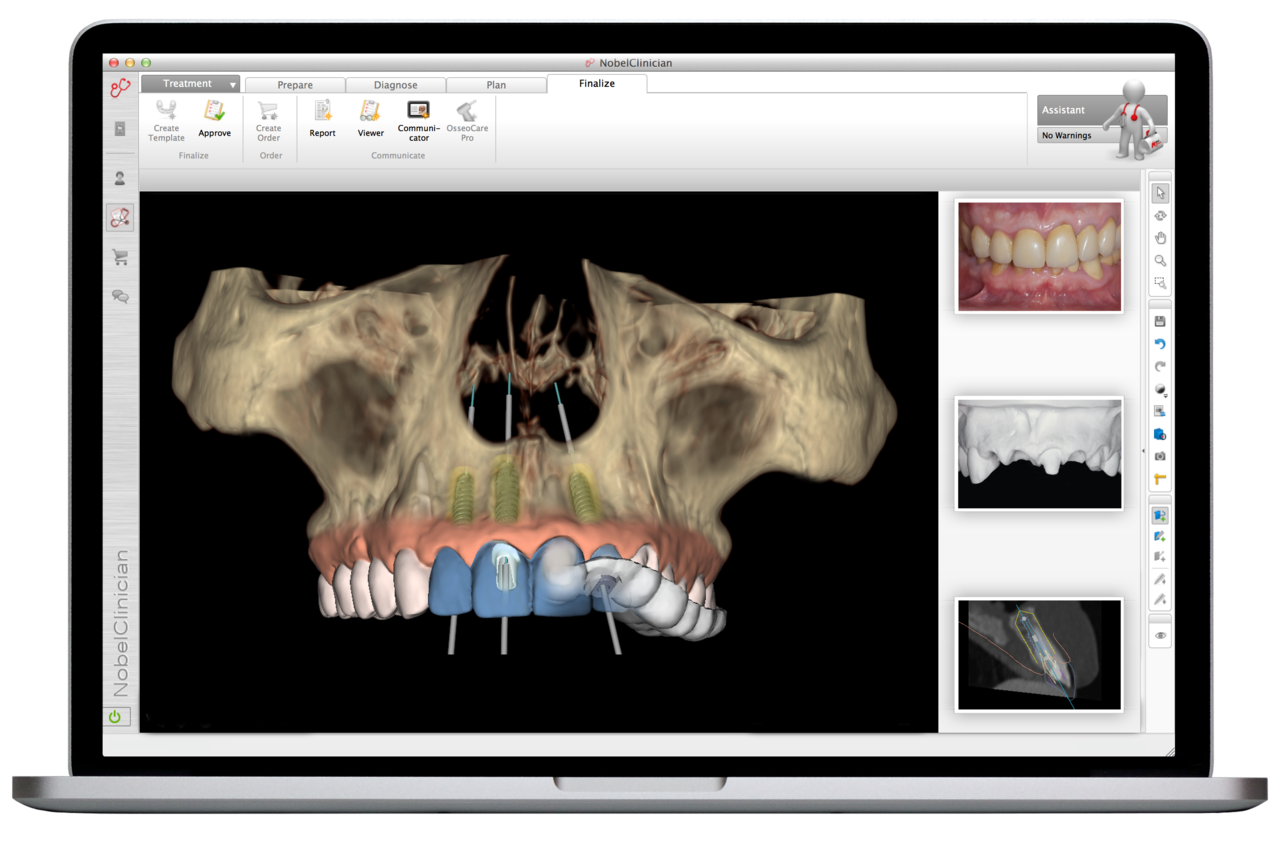
Task: Select the hand pan tool
Action: tap(1160, 238)
